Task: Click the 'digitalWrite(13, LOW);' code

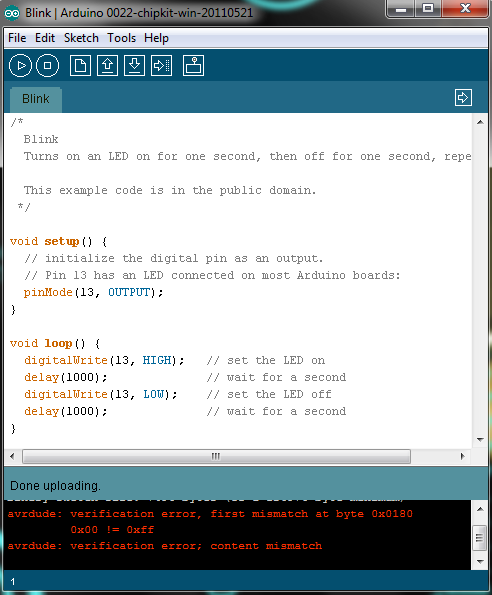Action: click(x=101, y=394)
